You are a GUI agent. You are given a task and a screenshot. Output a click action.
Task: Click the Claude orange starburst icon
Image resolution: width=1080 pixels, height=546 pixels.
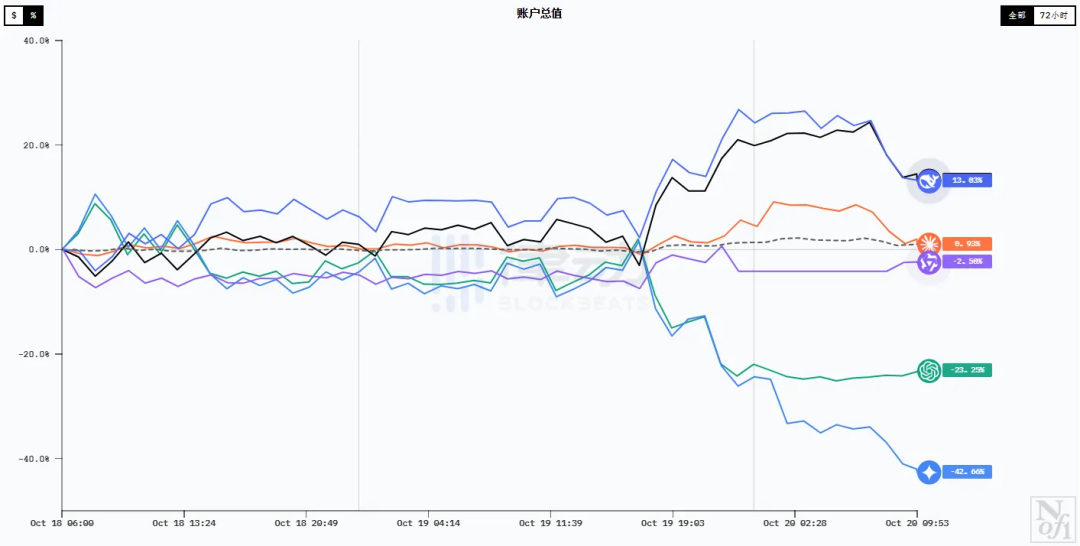click(930, 243)
